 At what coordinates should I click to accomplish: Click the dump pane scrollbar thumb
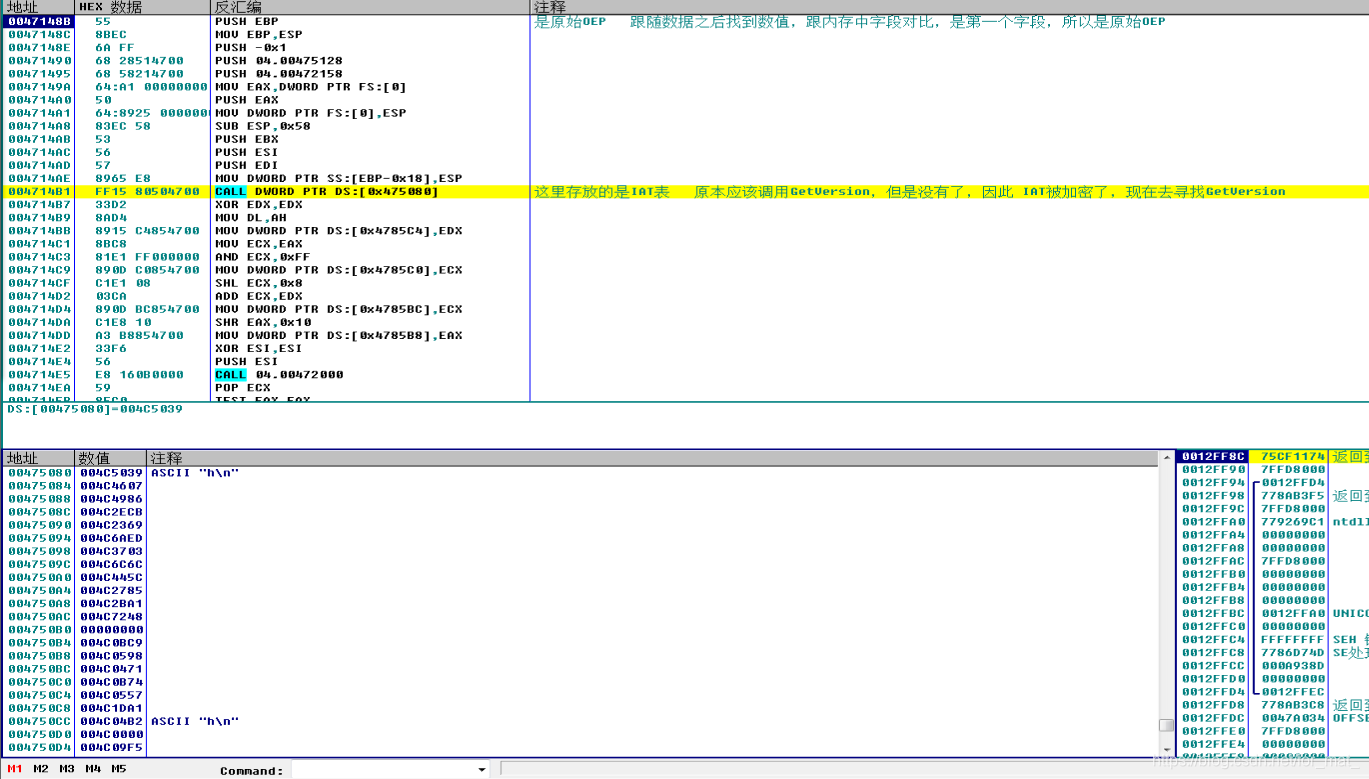tap(1166, 726)
